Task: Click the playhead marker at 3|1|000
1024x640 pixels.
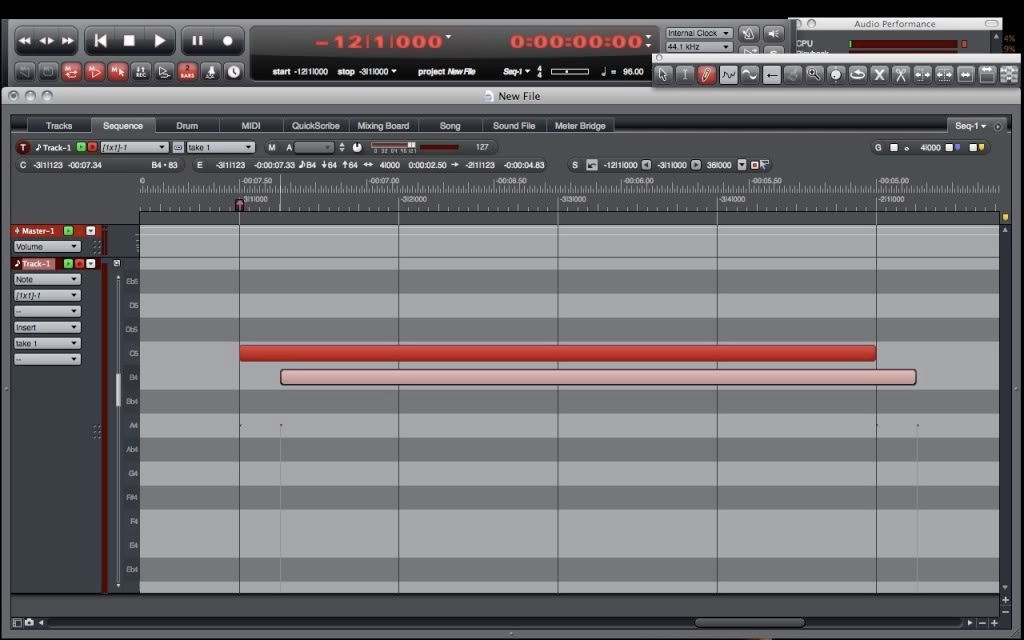Action: 240,204
